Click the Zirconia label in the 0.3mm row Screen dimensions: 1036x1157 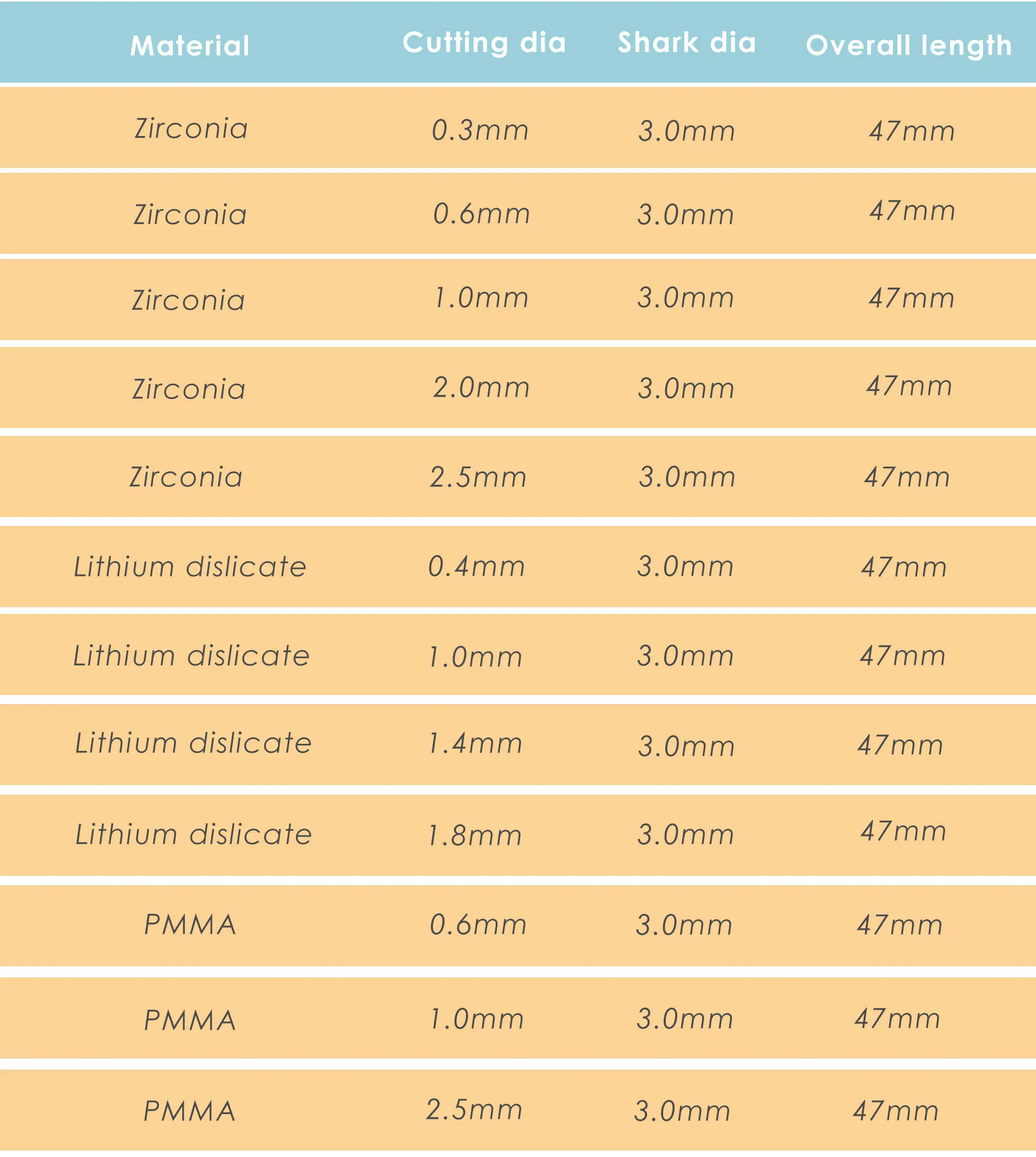191,129
